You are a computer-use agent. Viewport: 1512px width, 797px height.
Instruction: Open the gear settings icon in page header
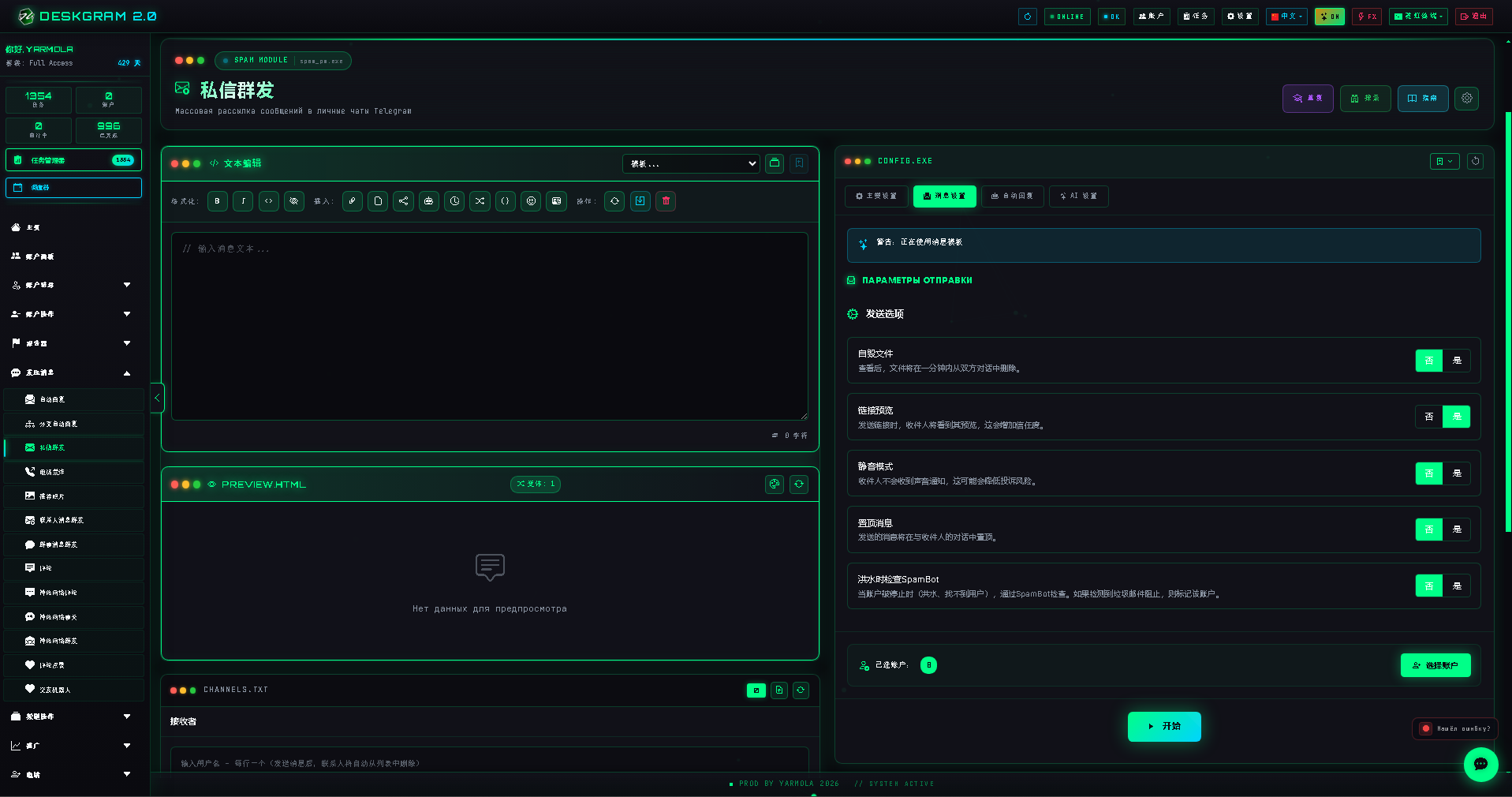tap(1466, 99)
